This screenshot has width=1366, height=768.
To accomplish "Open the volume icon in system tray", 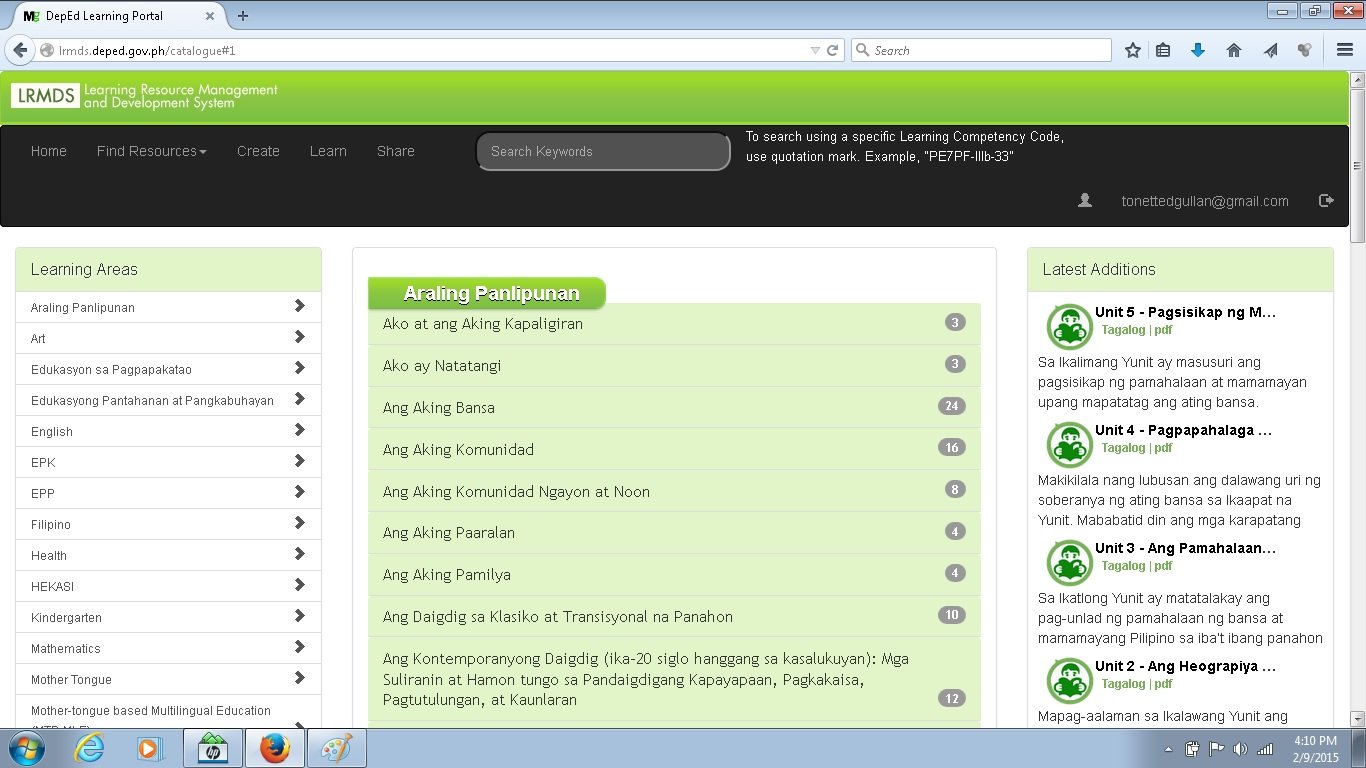I will click(x=1241, y=747).
